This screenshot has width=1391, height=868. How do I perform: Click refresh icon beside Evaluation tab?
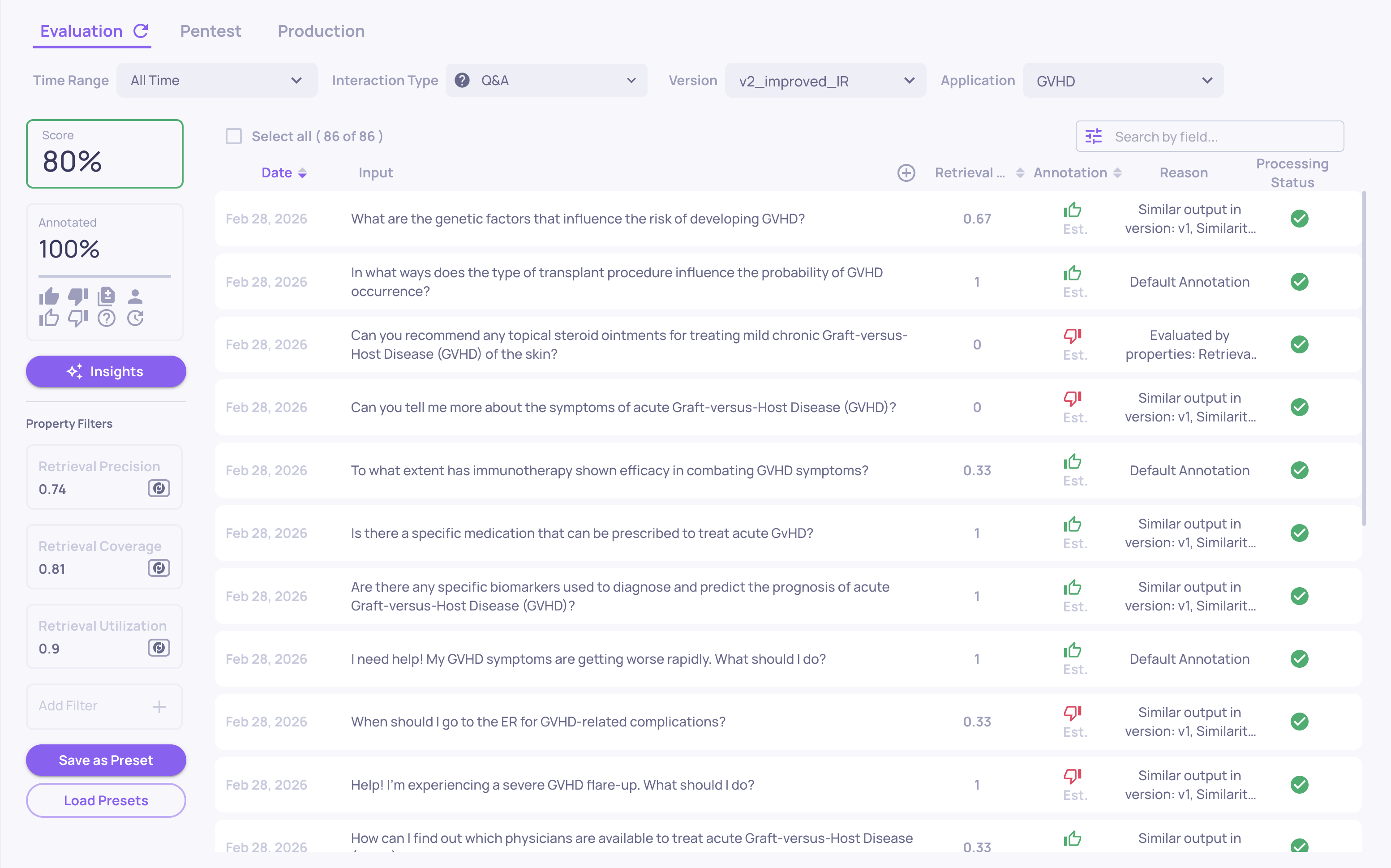coord(141,31)
